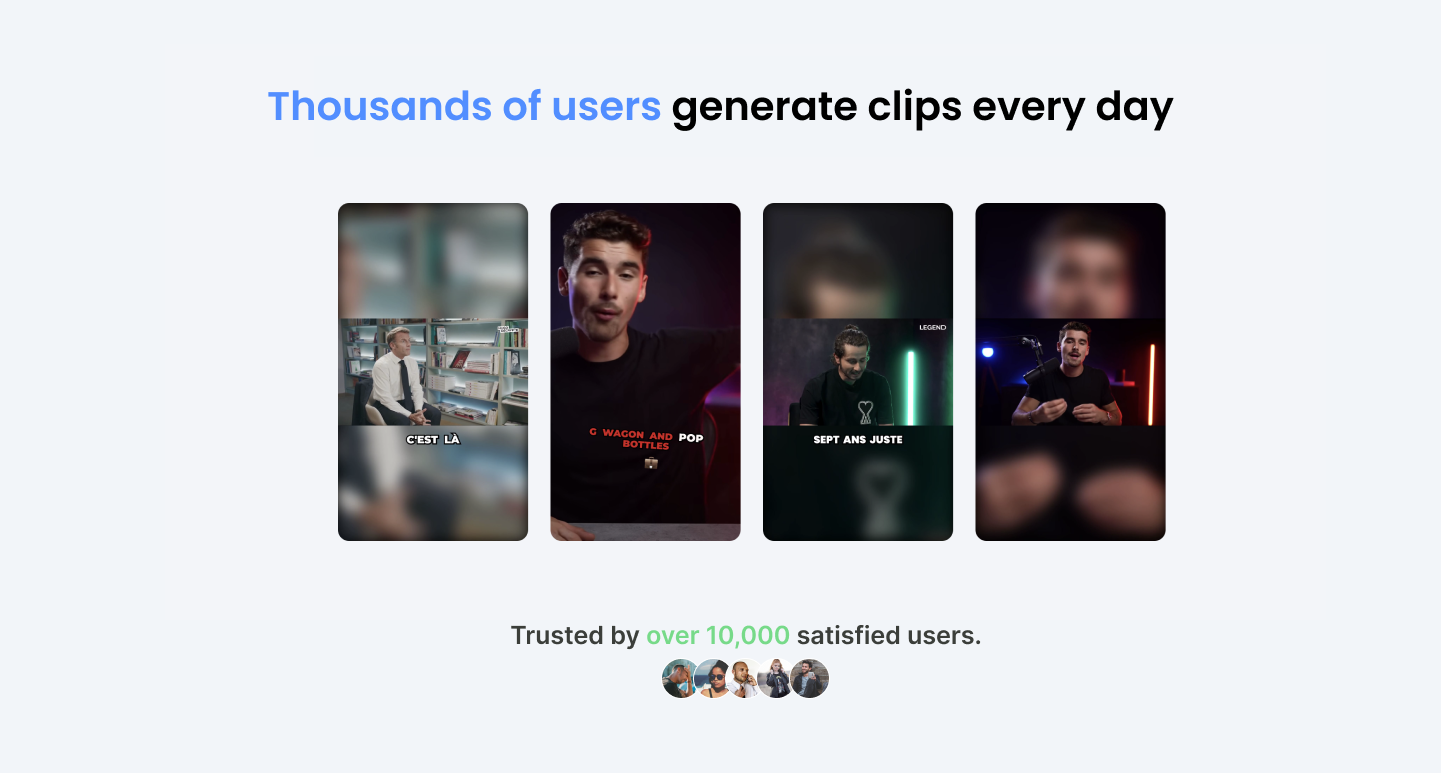Play the clip with close-up man in black shirt
Image resolution: width=1441 pixels, height=773 pixels.
tap(645, 372)
